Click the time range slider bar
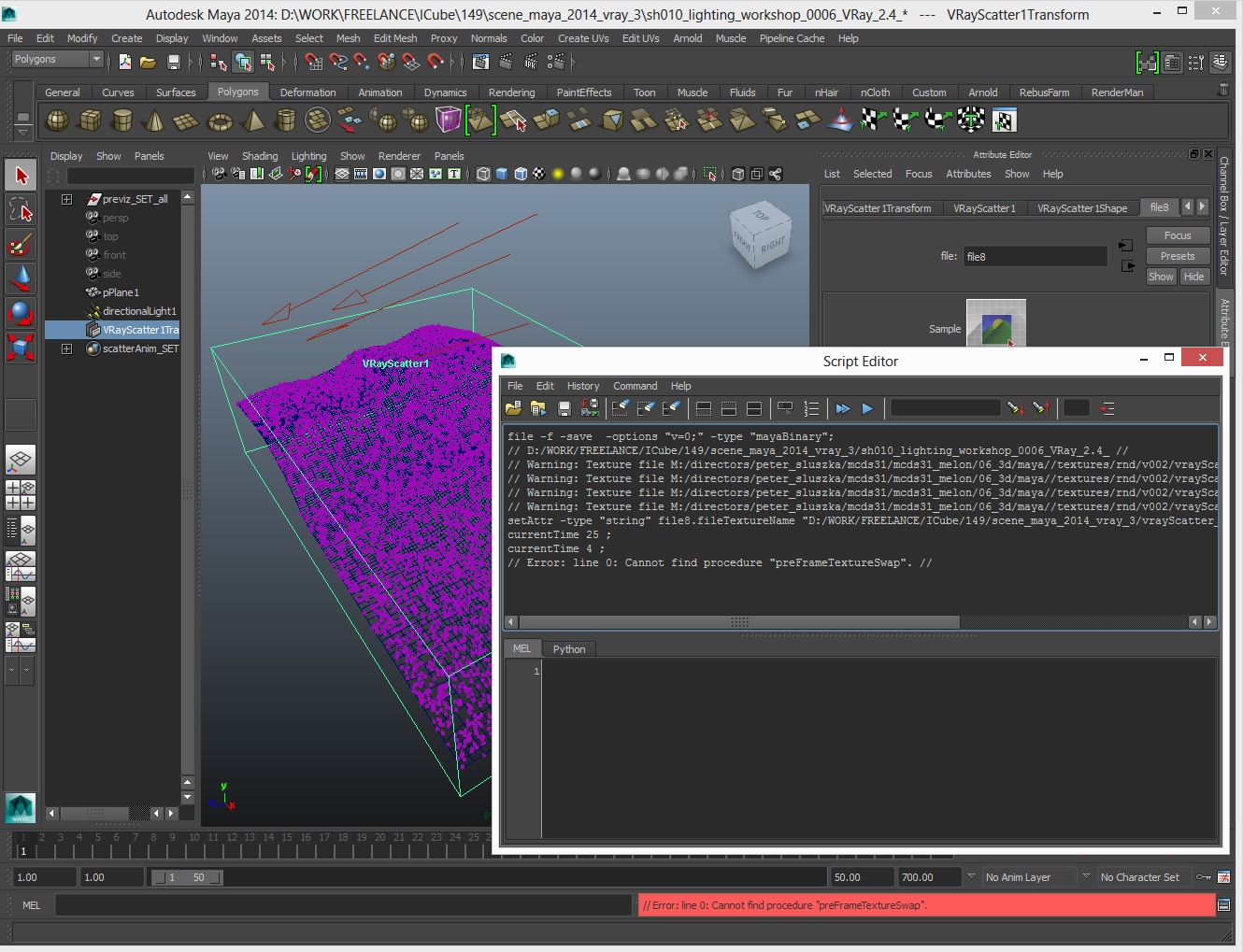Screen dimensions: 1243x952 pyautogui.click(x=187, y=877)
